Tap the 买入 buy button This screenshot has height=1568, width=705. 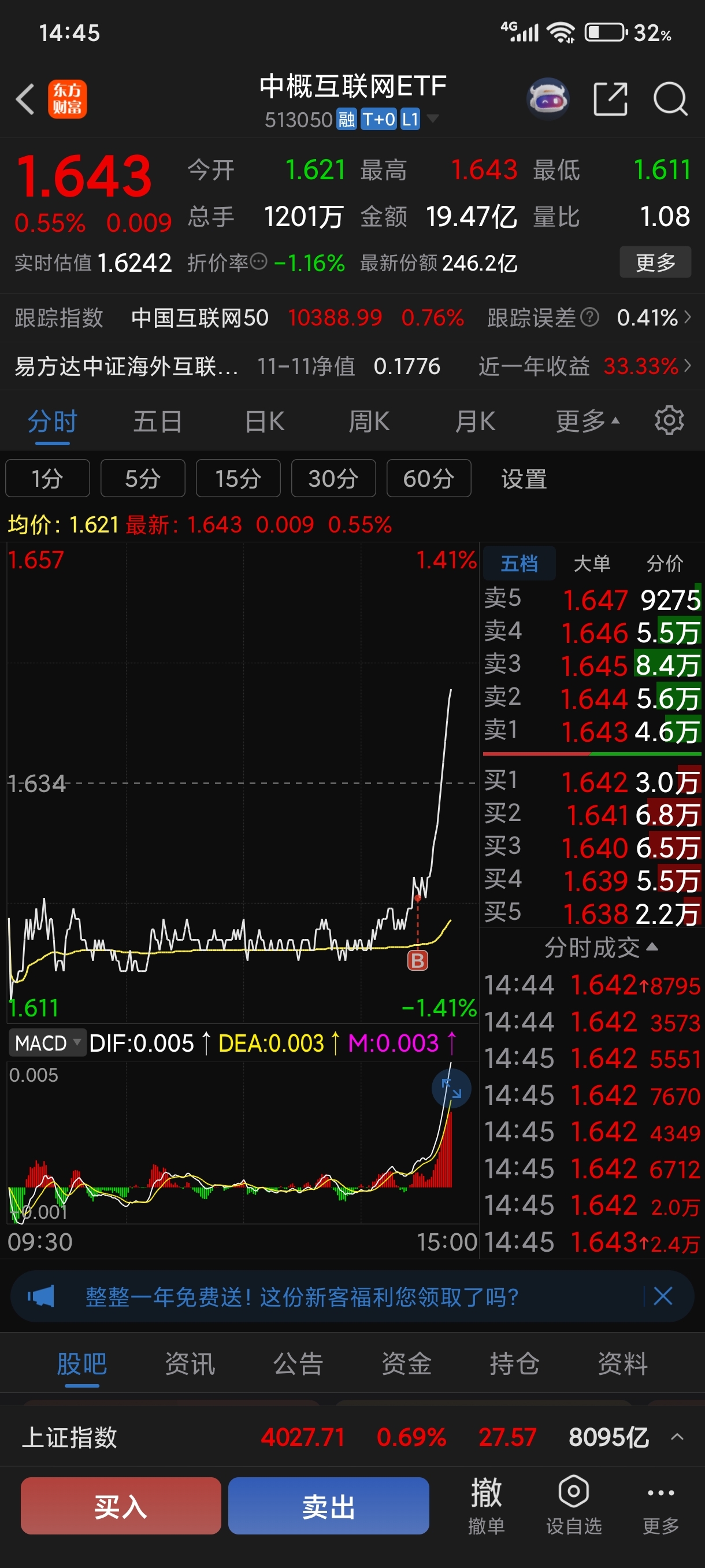pyautogui.click(x=120, y=1506)
